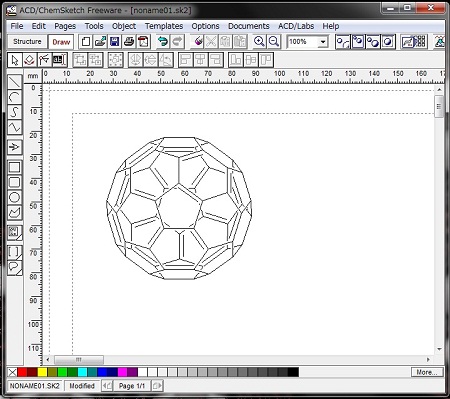Select the Rounded Rectangle tool

click(14, 182)
